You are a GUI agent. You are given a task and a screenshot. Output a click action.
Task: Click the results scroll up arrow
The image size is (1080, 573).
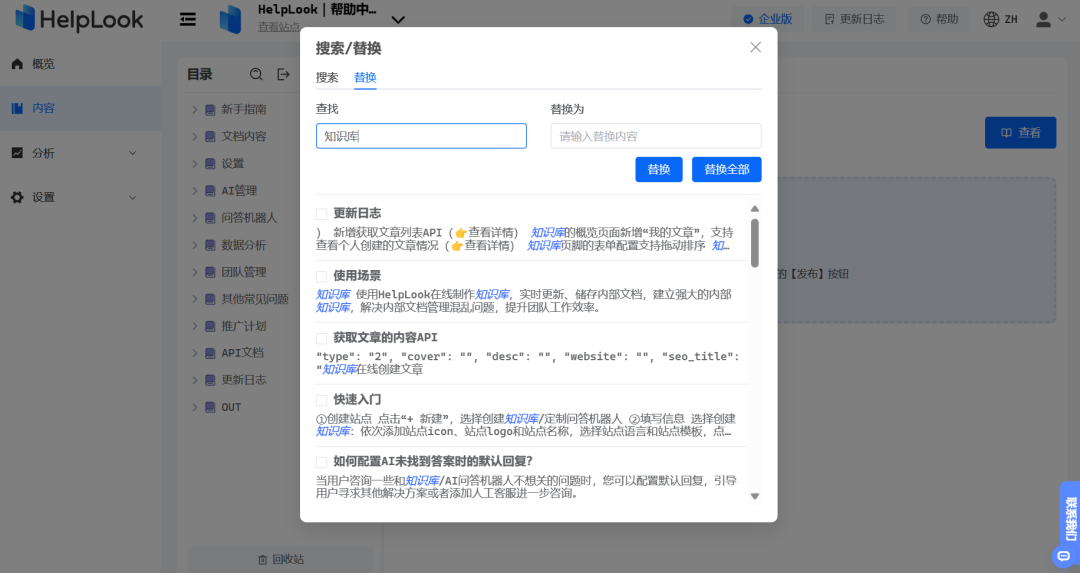click(755, 209)
